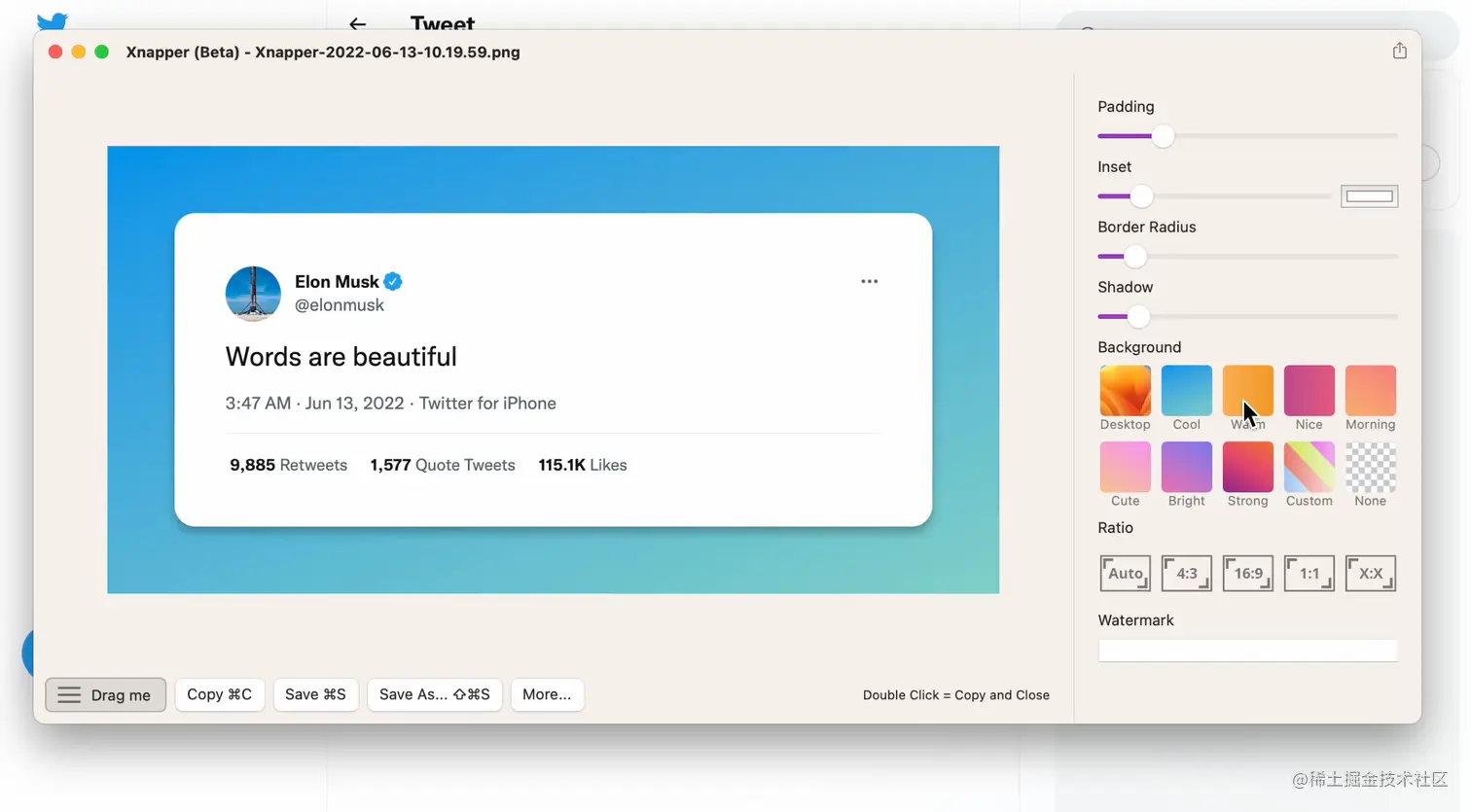Choose the Custom background swatch
This screenshot has width=1471, height=812.
pos(1309,467)
